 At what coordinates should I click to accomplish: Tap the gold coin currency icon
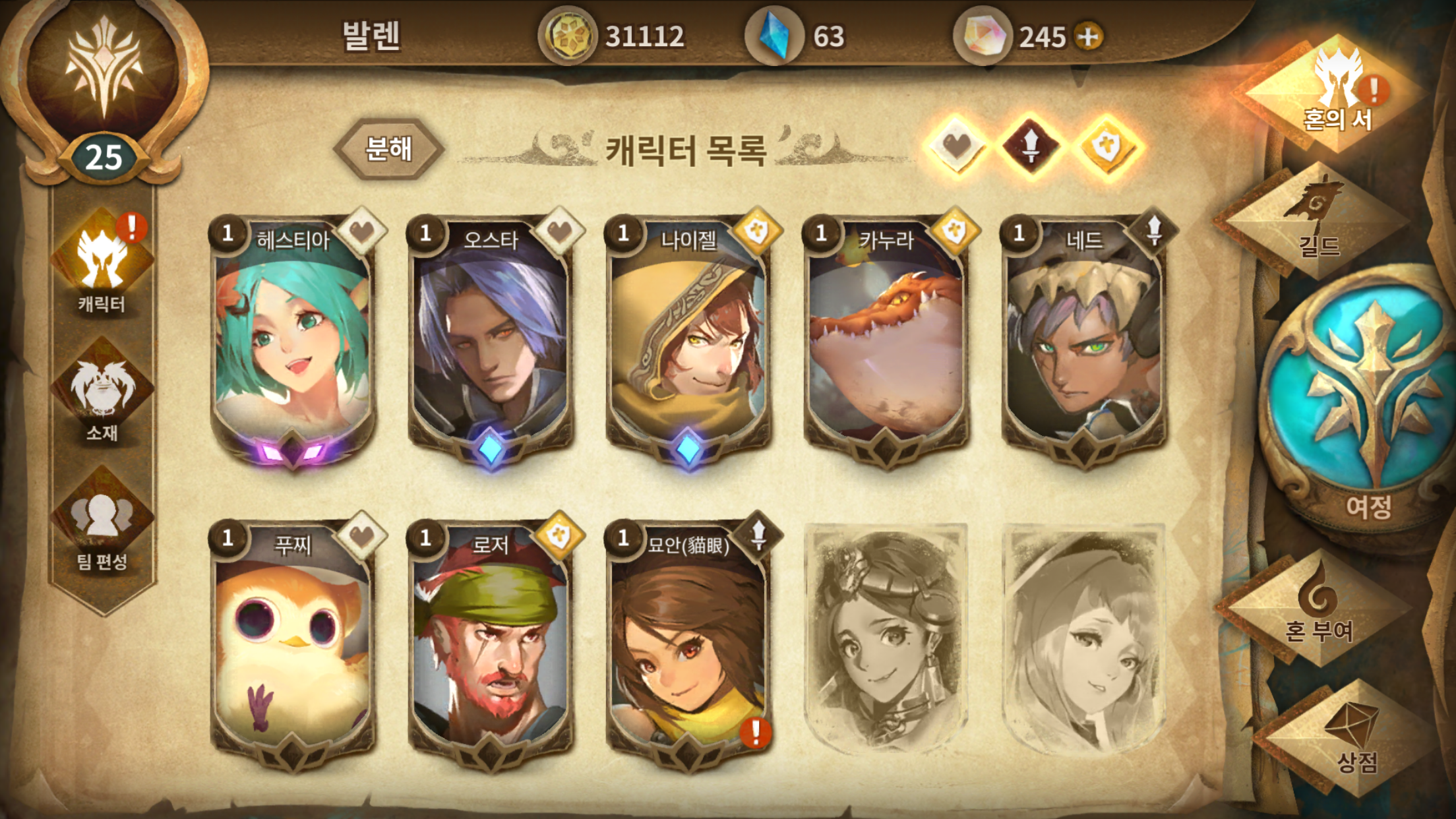[x=567, y=36]
